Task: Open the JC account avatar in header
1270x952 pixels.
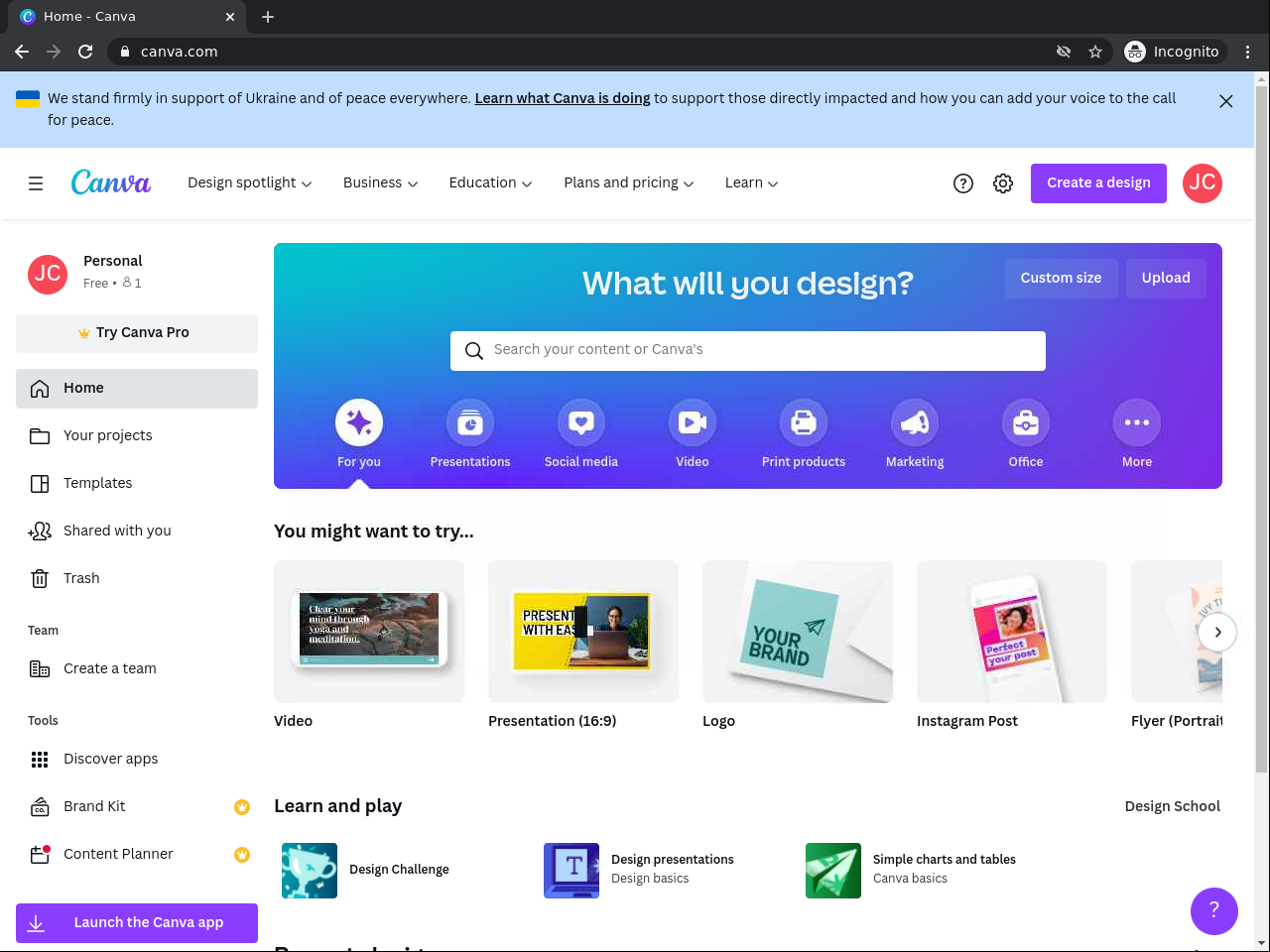Action: pos(1203,183)
